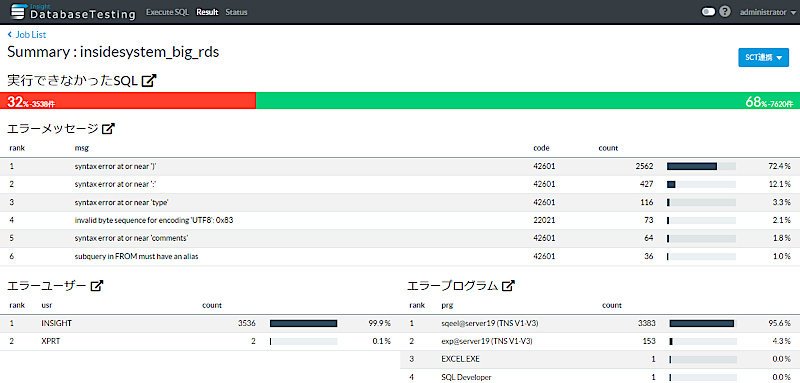Open the Execute SQL tab
The image size is (800, 383).
pyautogui.click(x=167, y=12)
